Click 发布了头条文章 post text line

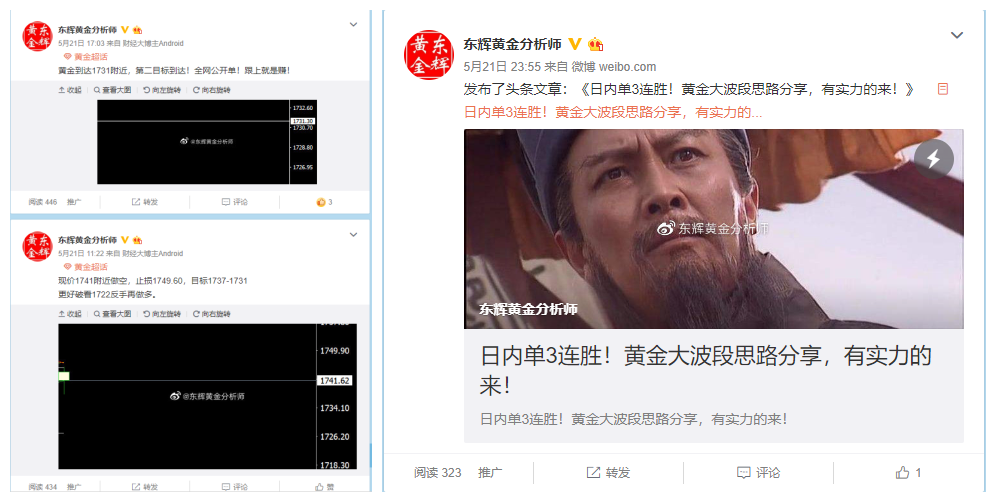point(689,90)
